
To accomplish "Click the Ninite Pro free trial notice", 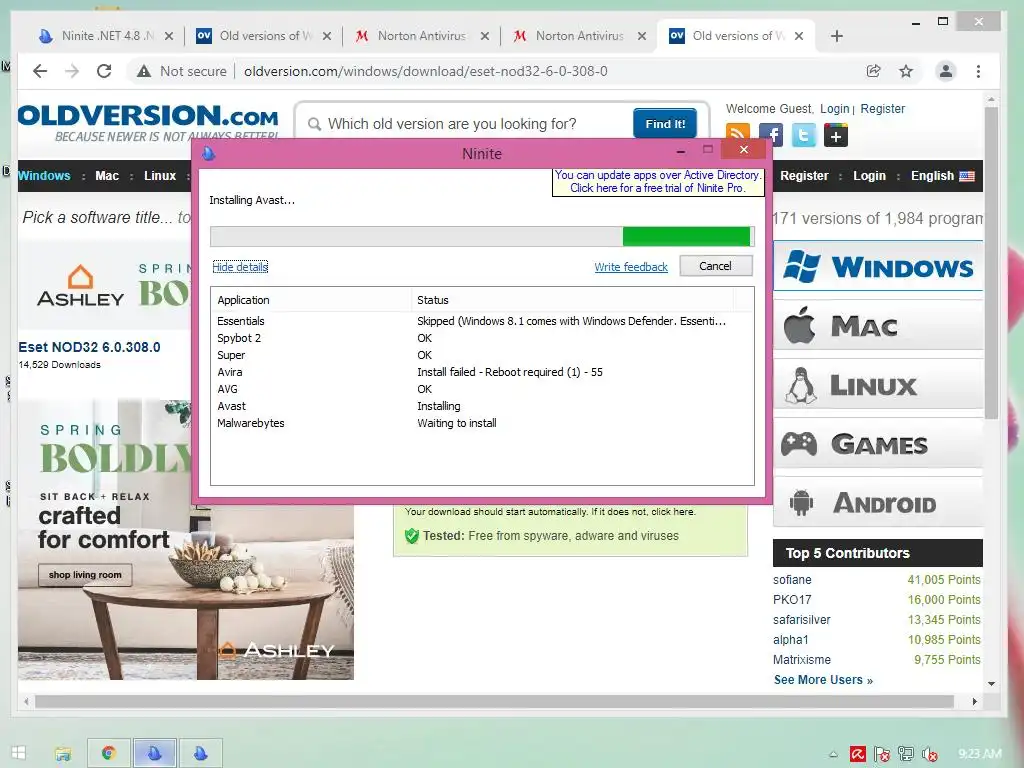I will pyautogui.click(x=658, y=182).
